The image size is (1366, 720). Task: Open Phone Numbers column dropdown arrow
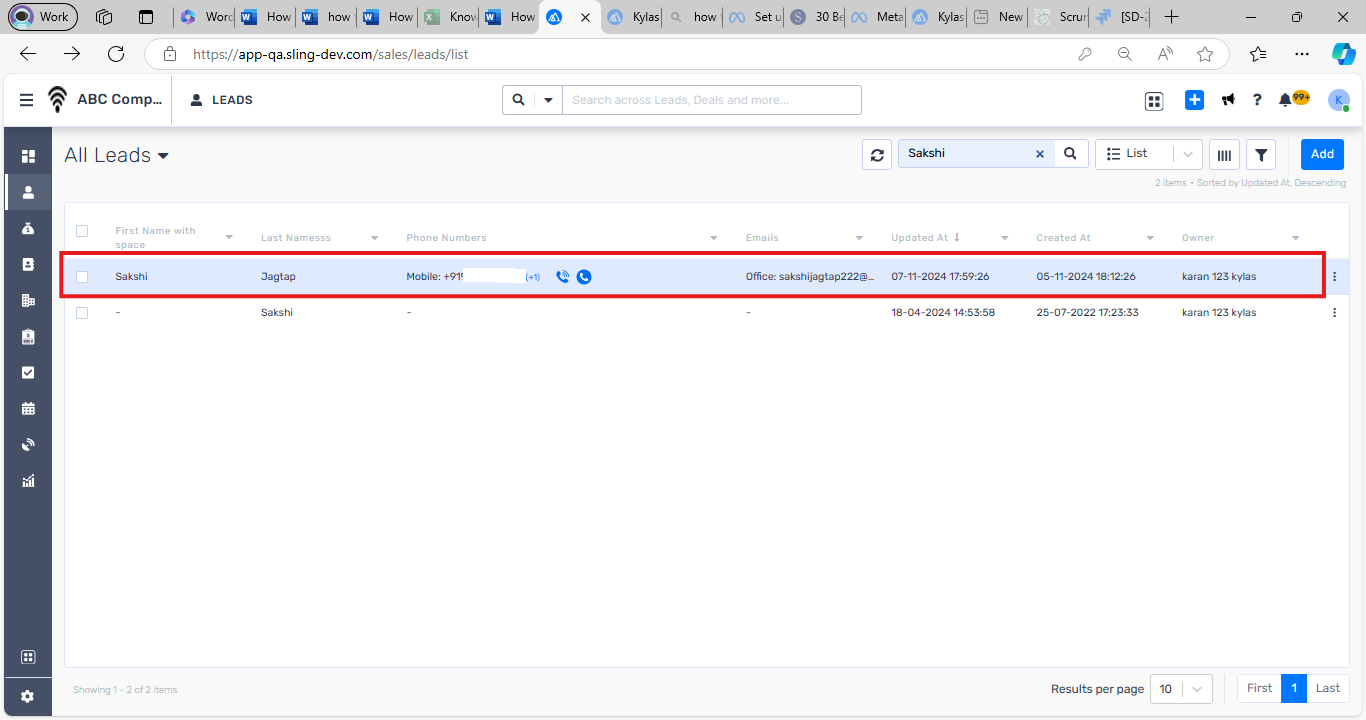click(x=714, y=238)
